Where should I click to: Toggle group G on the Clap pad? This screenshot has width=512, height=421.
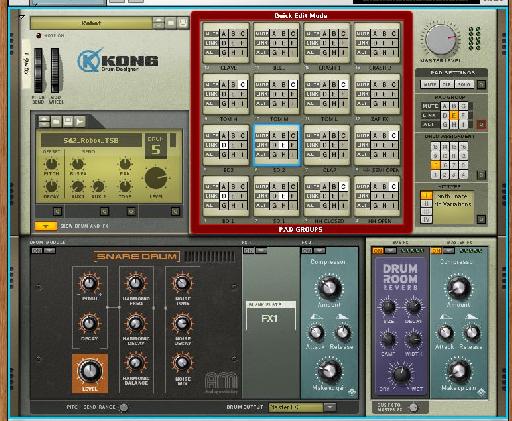tap(325, 154)
